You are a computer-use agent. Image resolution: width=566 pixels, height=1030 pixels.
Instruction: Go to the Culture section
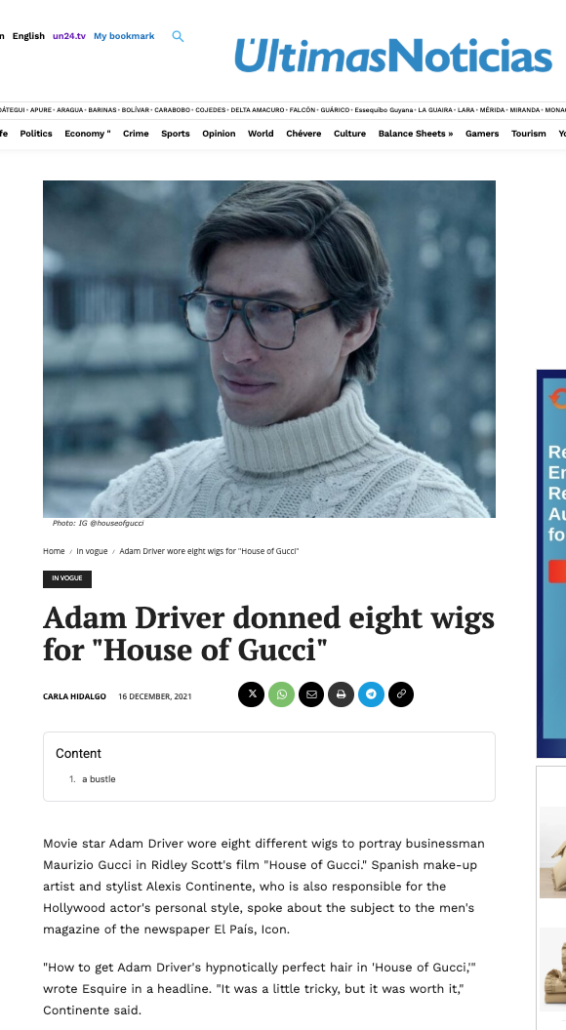click(x=349, y=133)
